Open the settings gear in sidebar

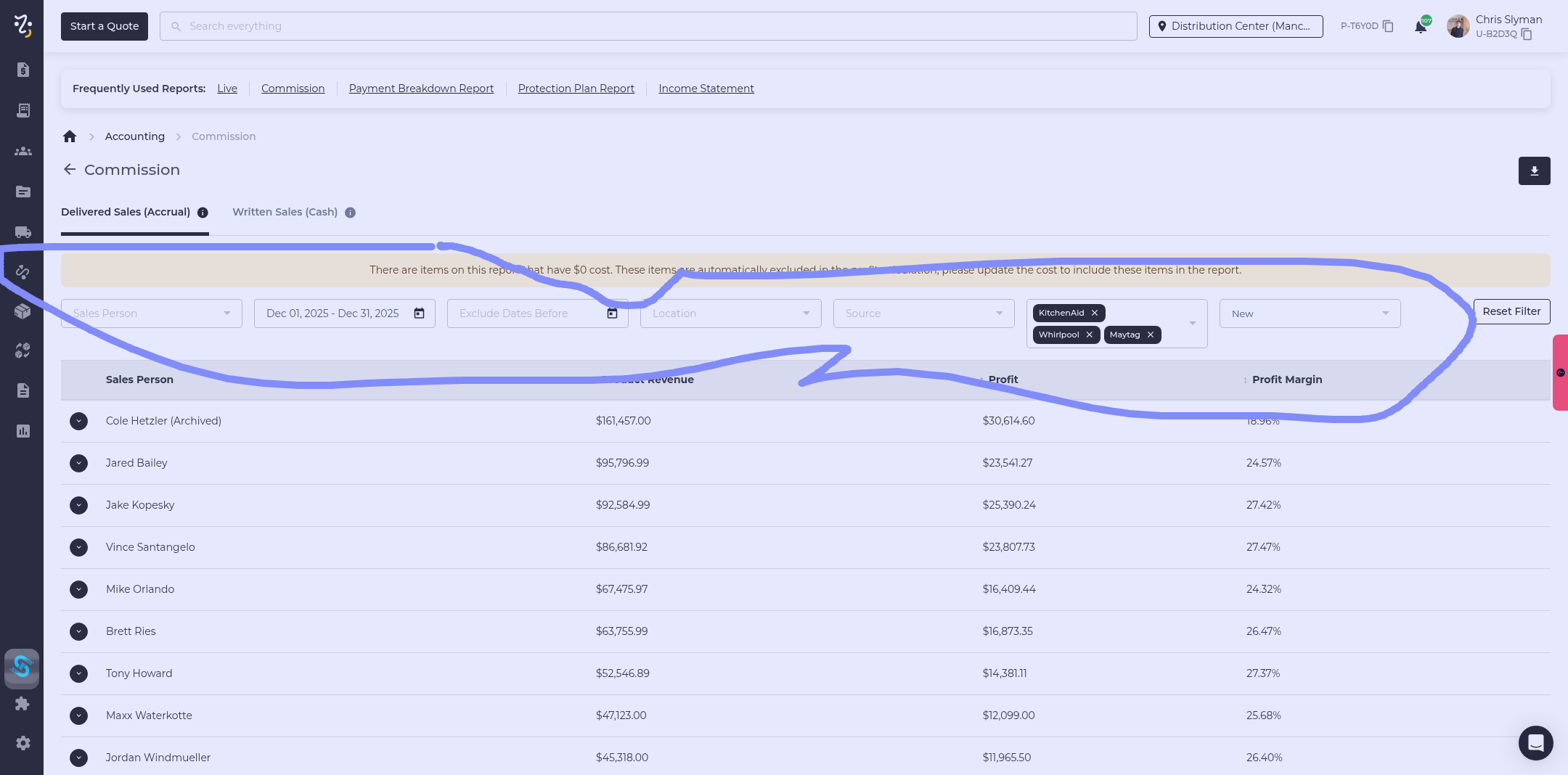(23, 743)
